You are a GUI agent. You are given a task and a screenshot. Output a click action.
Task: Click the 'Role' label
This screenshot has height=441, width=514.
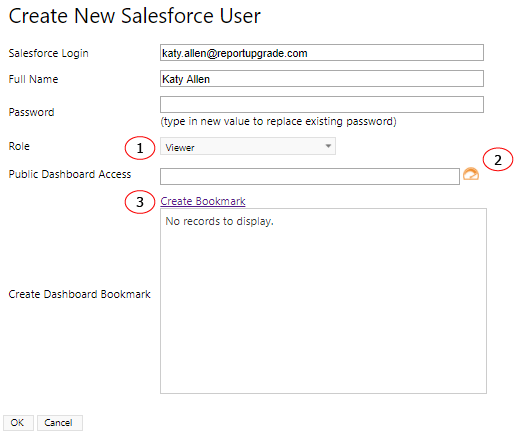[19, 146]
